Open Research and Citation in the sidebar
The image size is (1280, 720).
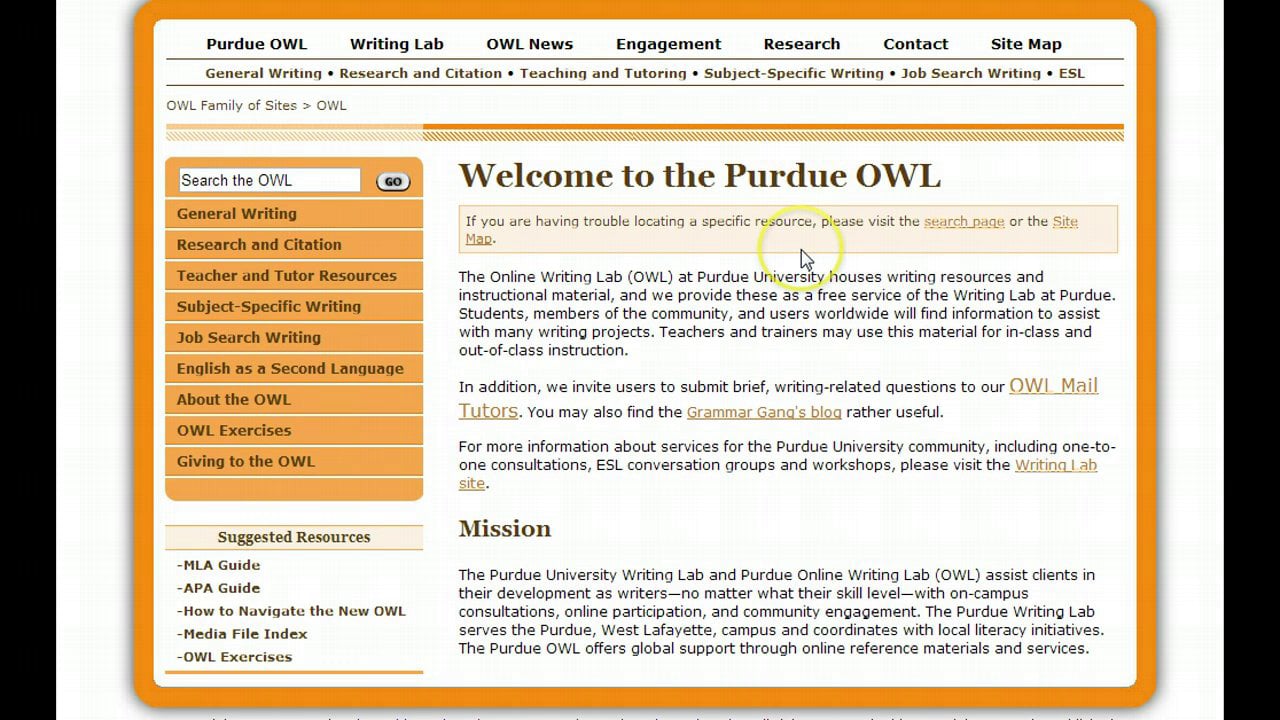(x=294, y=245)
